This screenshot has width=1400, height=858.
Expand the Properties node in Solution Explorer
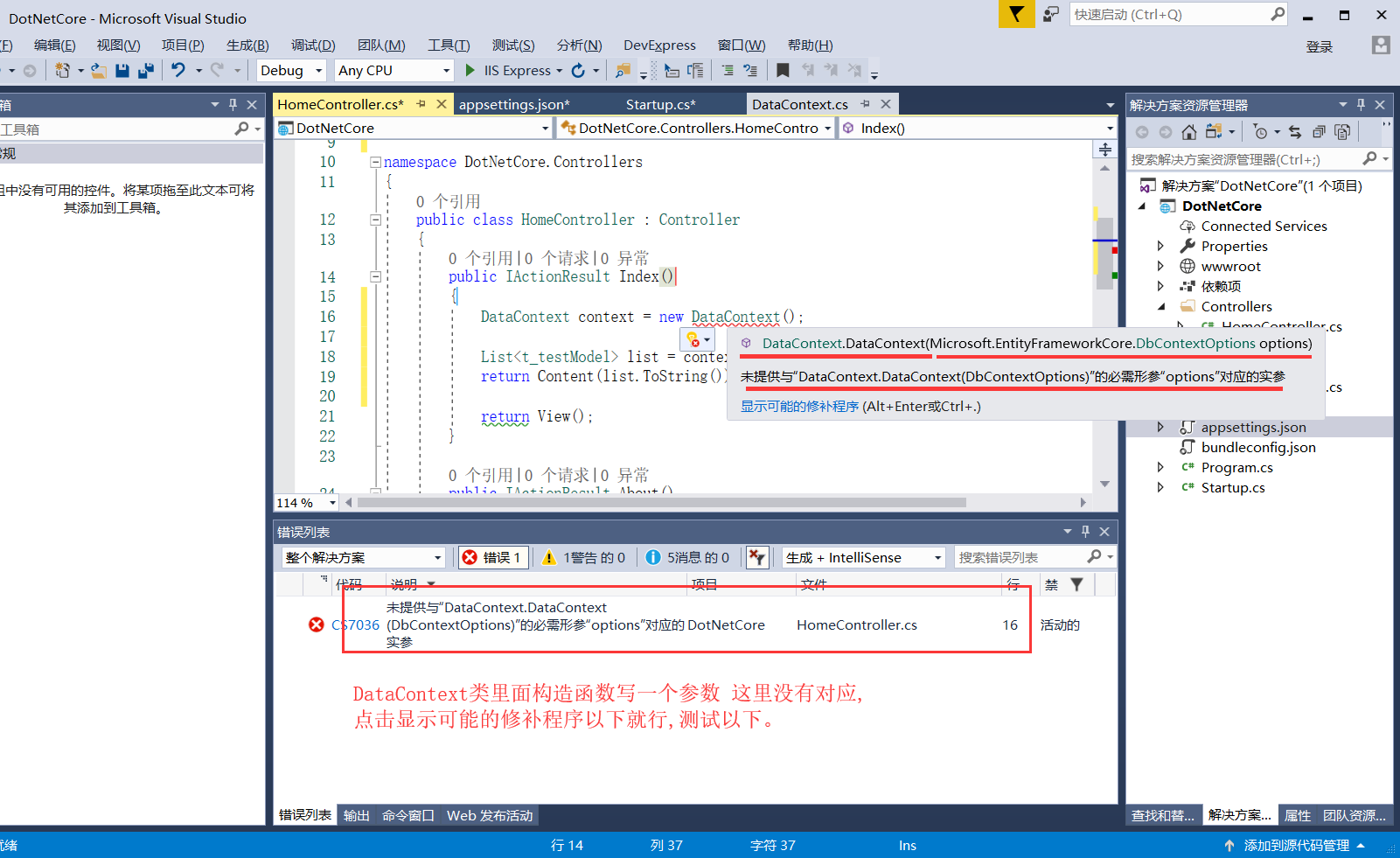(1160, 246)
